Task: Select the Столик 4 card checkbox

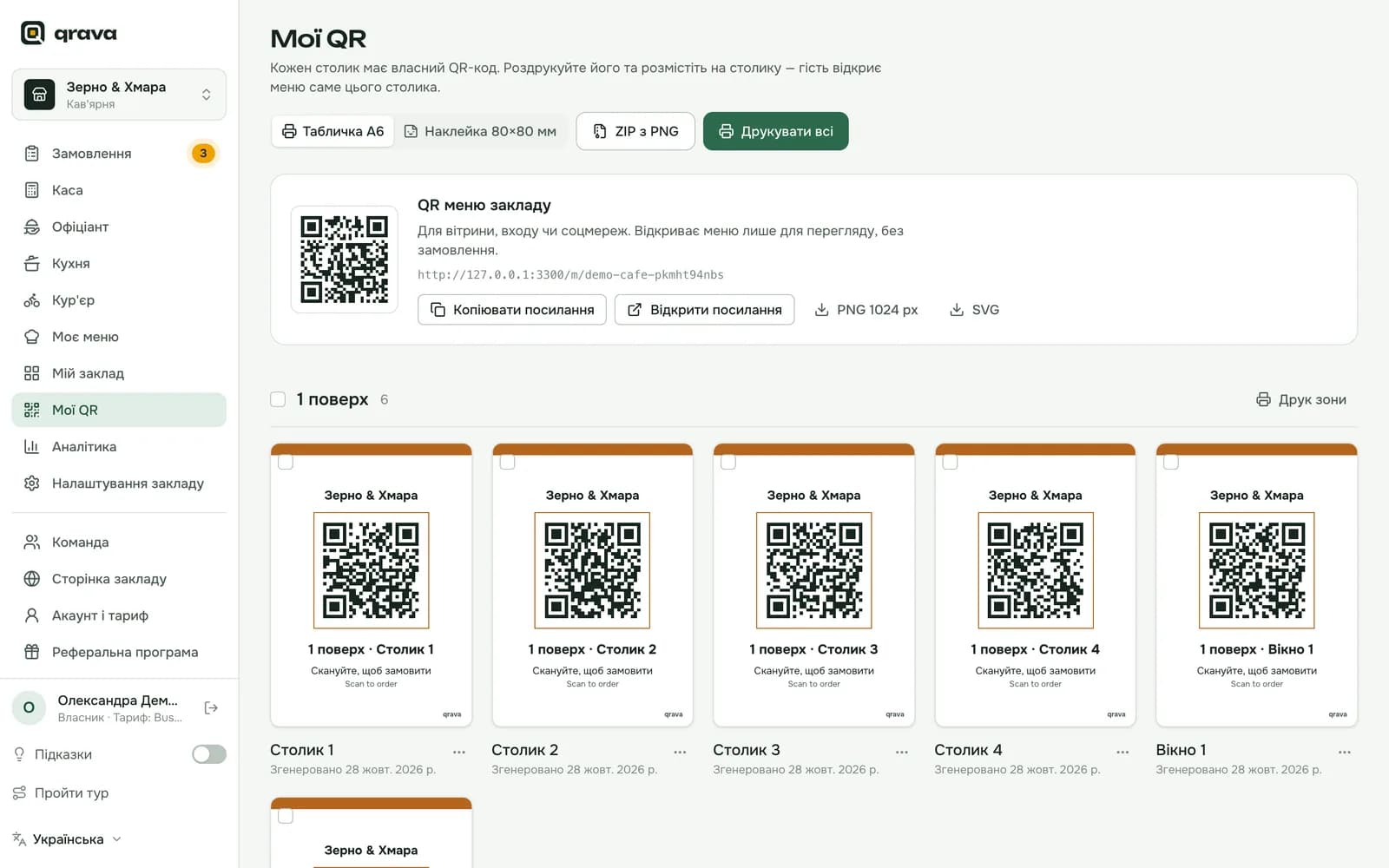Action: pyautogui.click(x=951, y=462)
